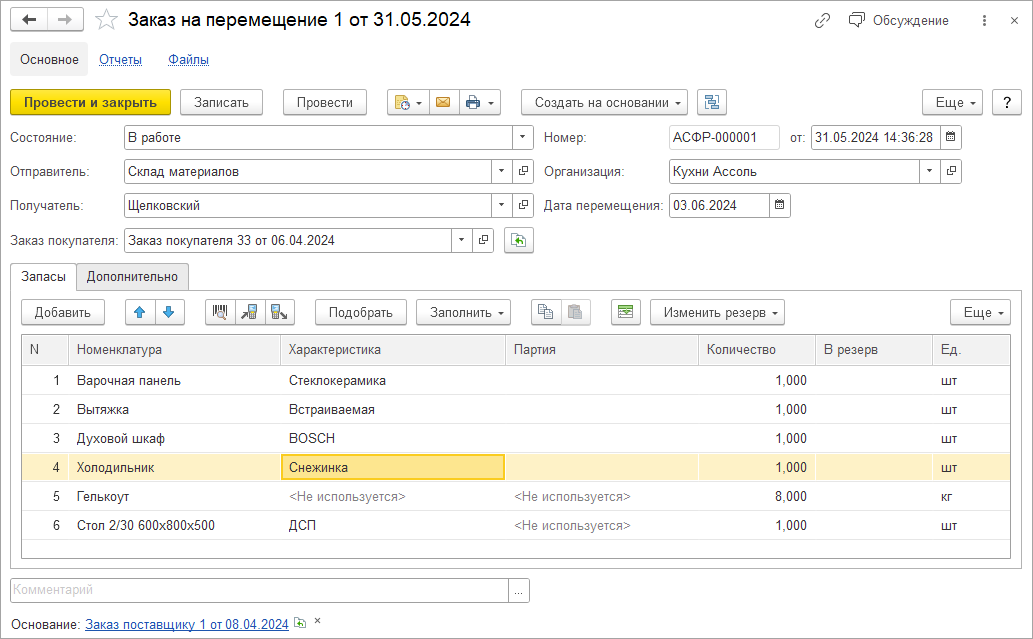Viewport: 1033px width, 639px height.
Task: Click fill by customer order icon
Action: click(519, 240)
